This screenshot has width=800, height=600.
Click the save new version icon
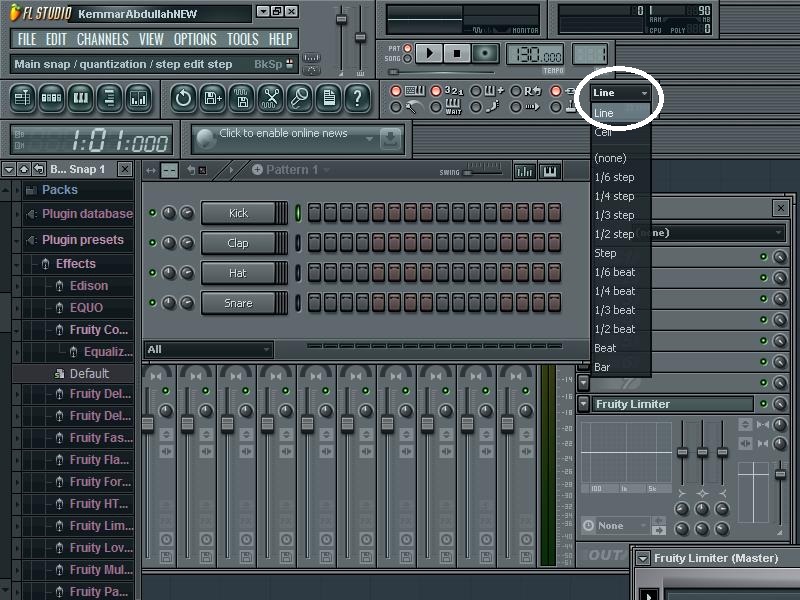(x=212, y=97)
